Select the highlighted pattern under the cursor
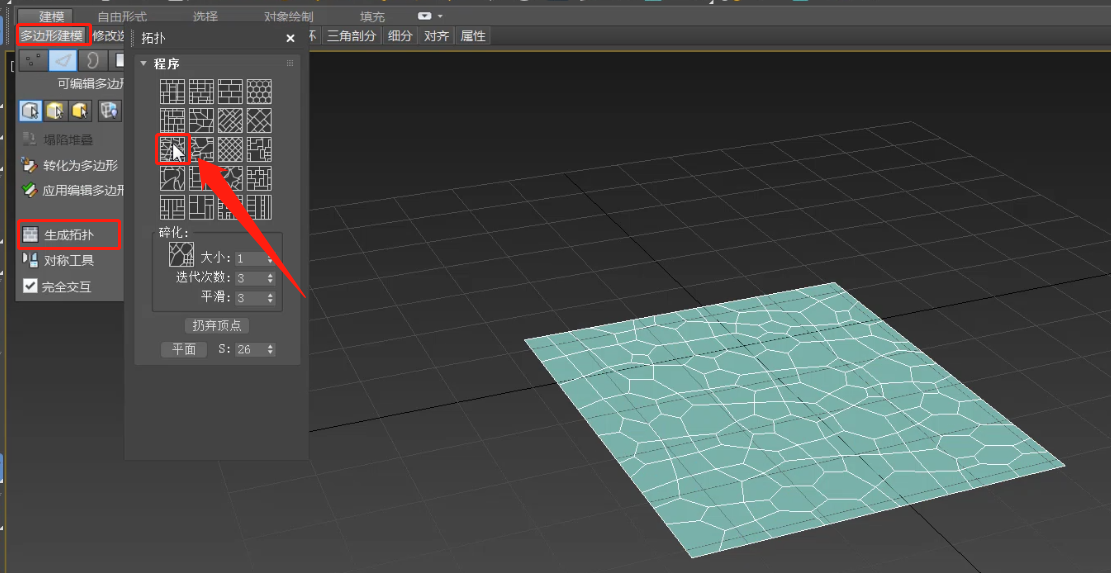The height and width of the screenshot is (573, 1111). (x=172, y=149)
